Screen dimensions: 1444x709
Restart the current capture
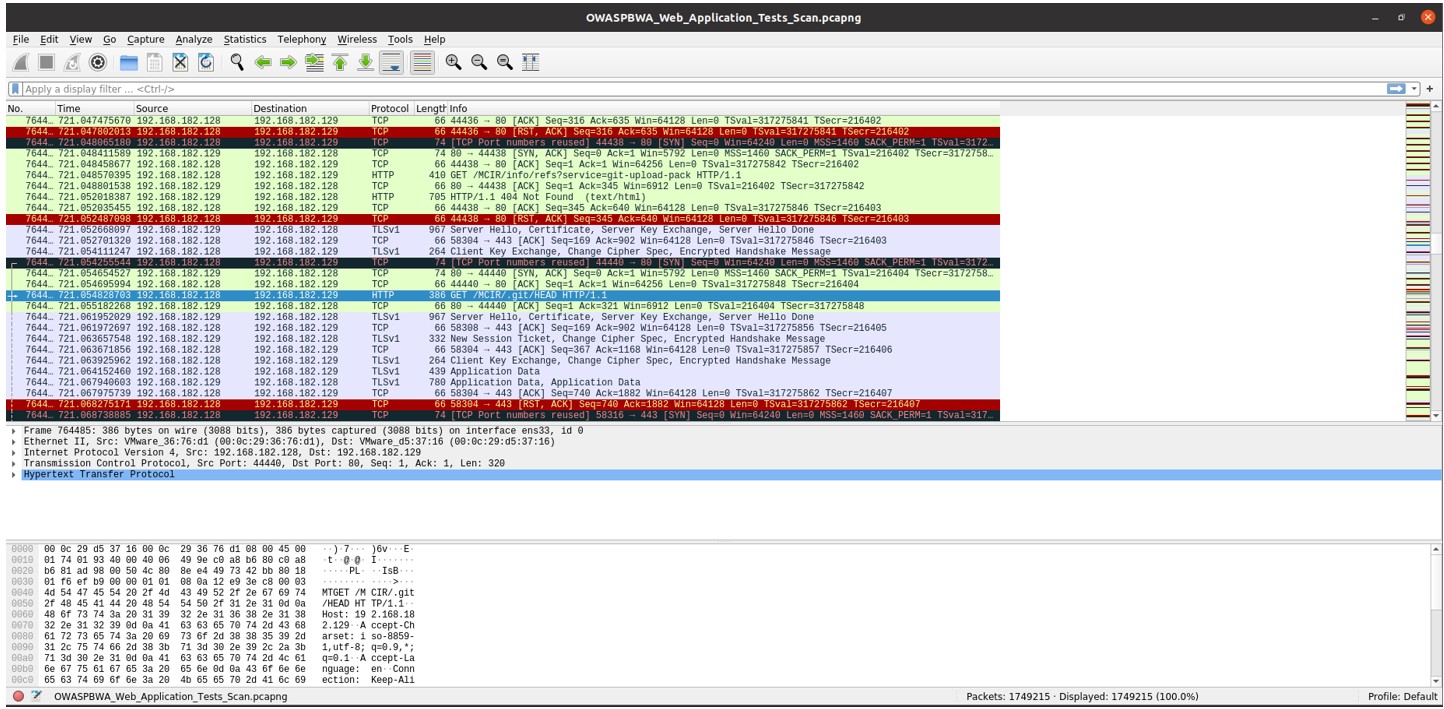(x=72, y=62)
